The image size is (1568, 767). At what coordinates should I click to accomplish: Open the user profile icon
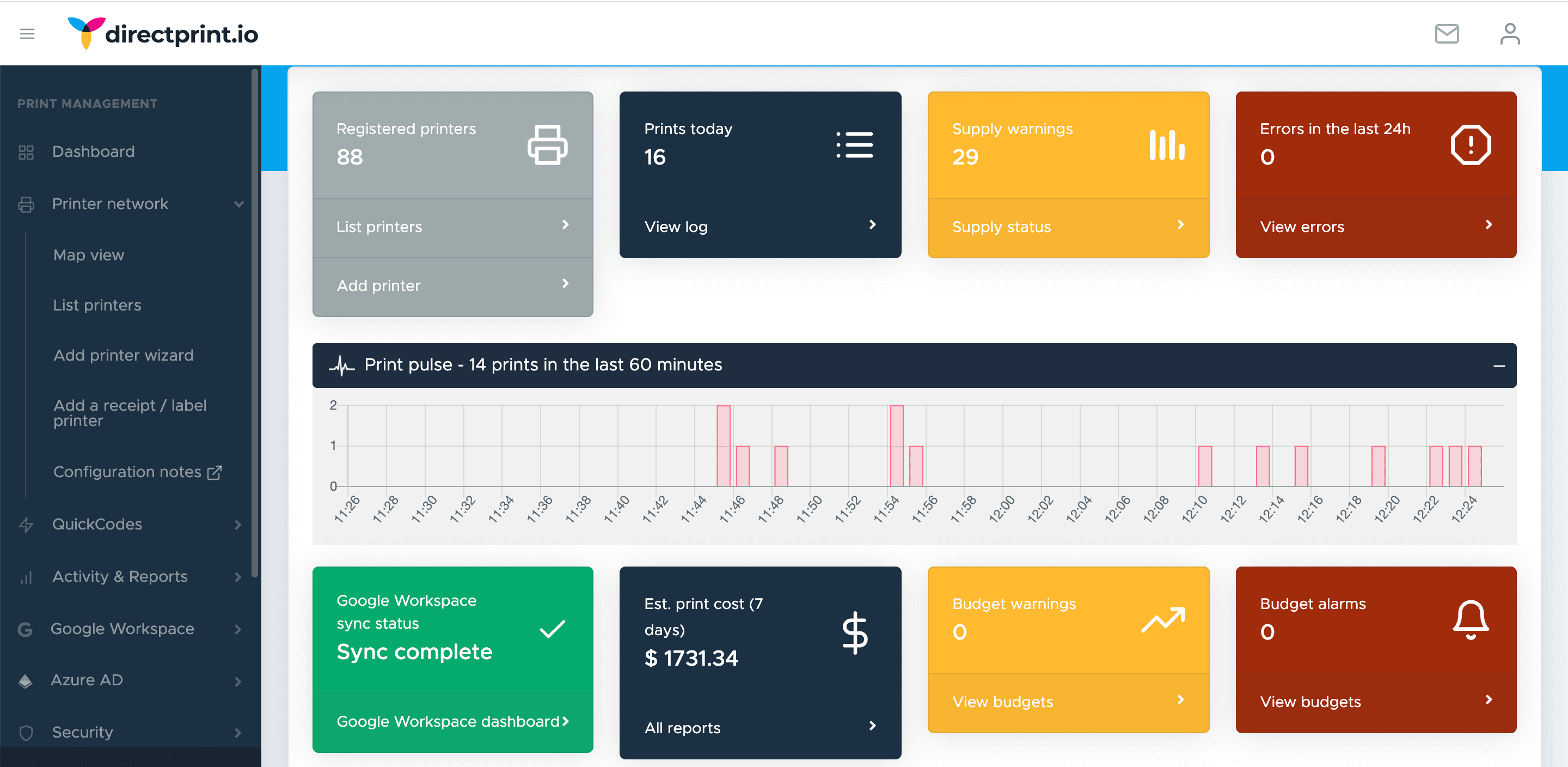(1510, 34)
